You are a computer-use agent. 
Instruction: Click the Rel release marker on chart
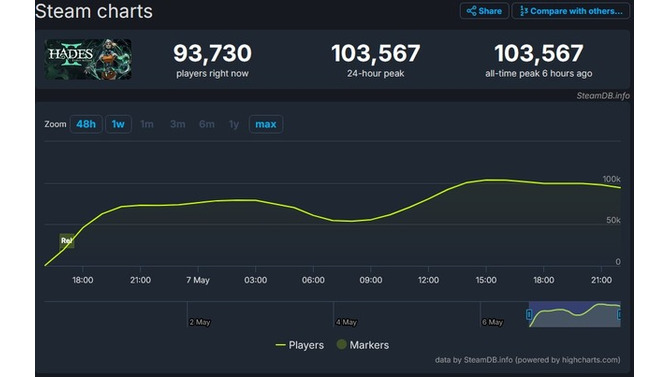66,241
